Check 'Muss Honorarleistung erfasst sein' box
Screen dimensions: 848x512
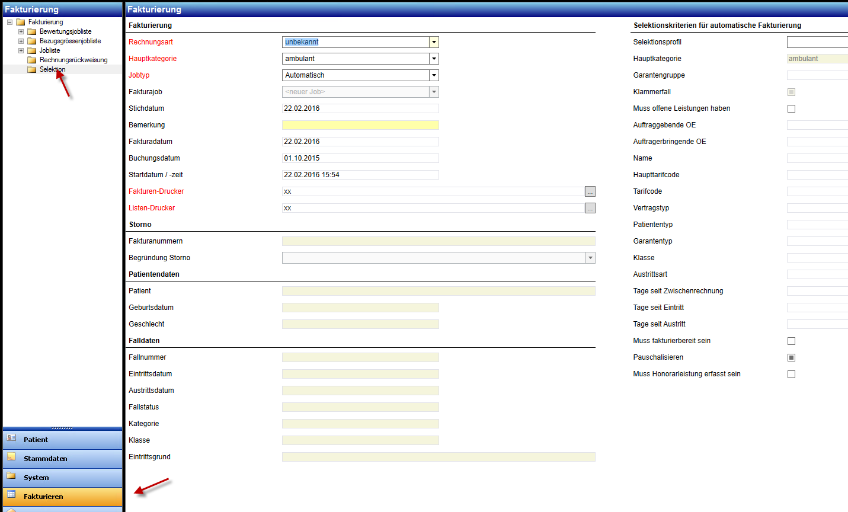[x=791, y=374]
